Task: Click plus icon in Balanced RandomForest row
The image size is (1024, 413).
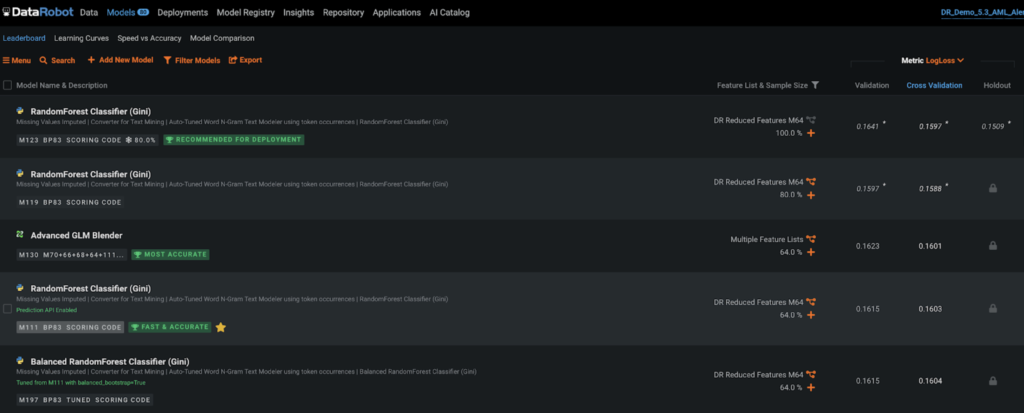Action: pyautogui.click(x=811, y=388)
